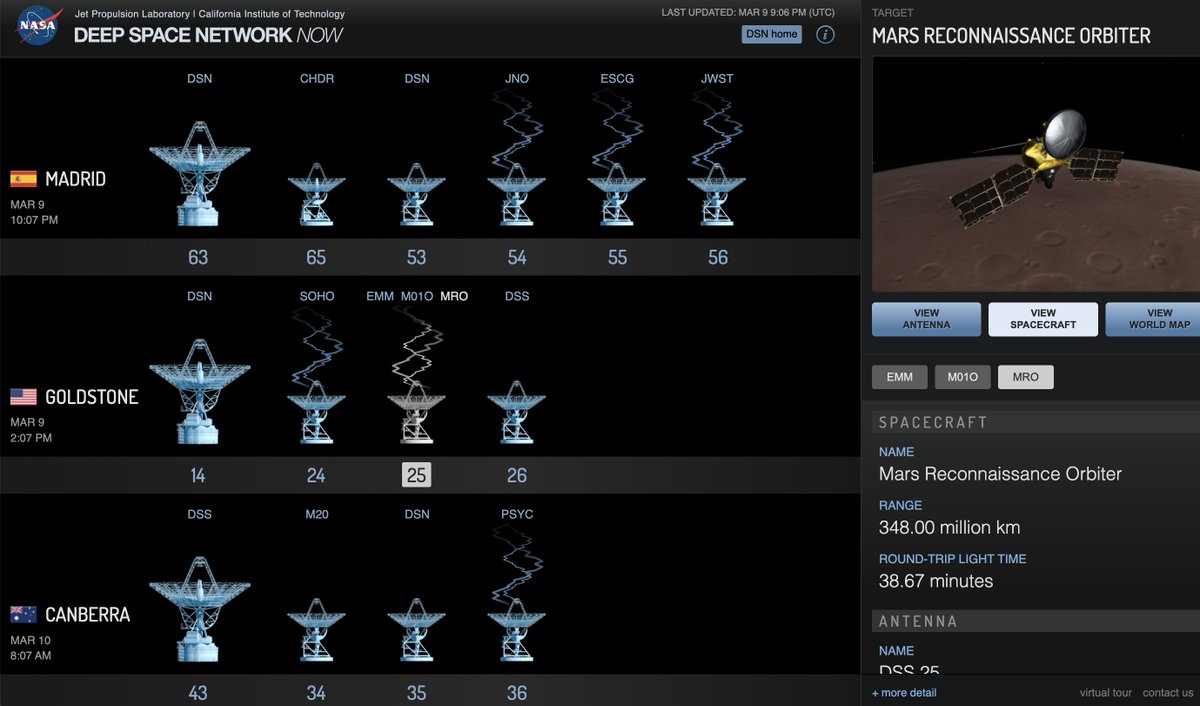Image resolution: width=1200 pixels, height=706 pixels.
Task: Click the View Spacecraft button
Action: click(1043, 319)
